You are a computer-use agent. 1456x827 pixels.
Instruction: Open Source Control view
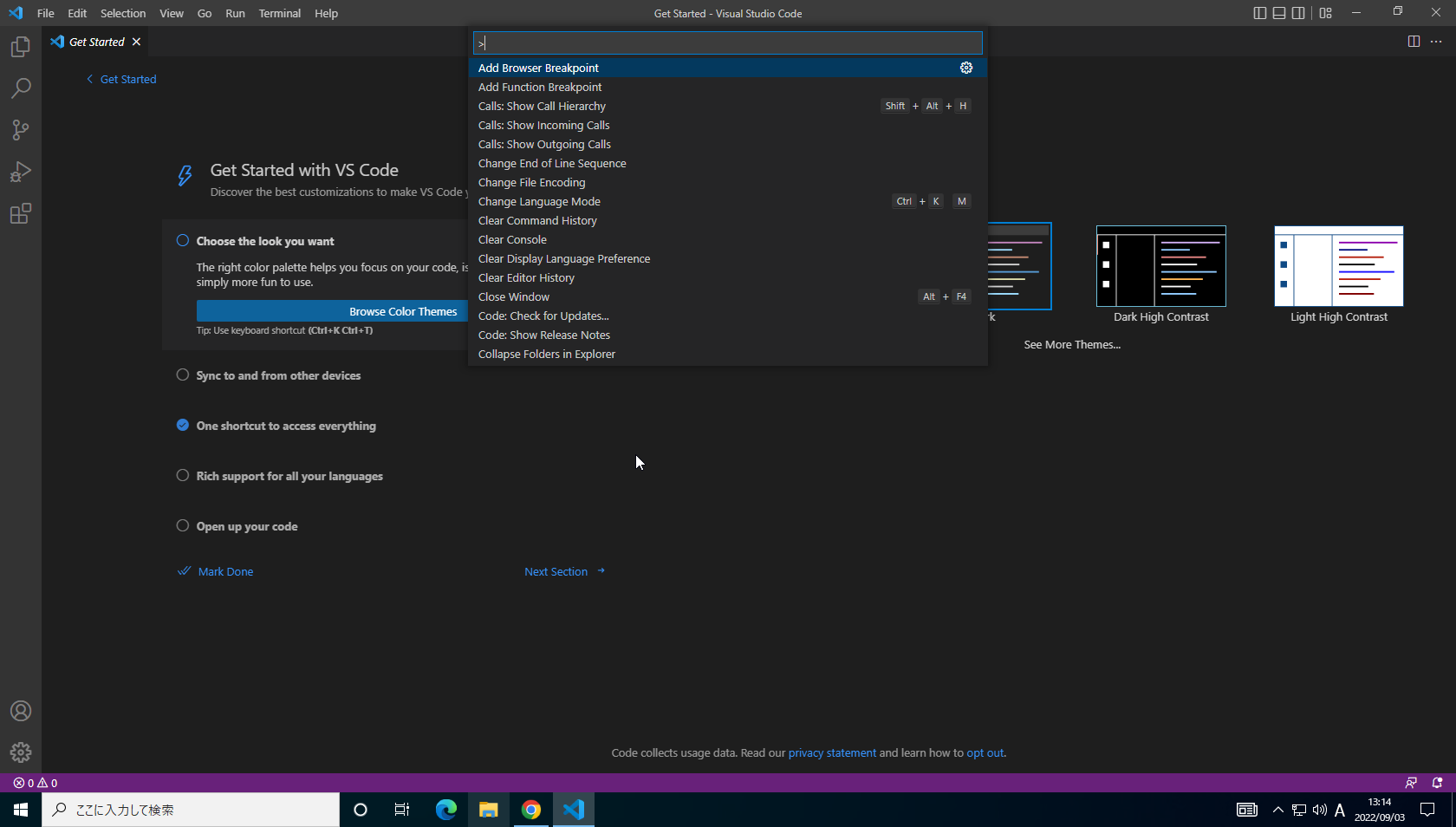[21, 130]
